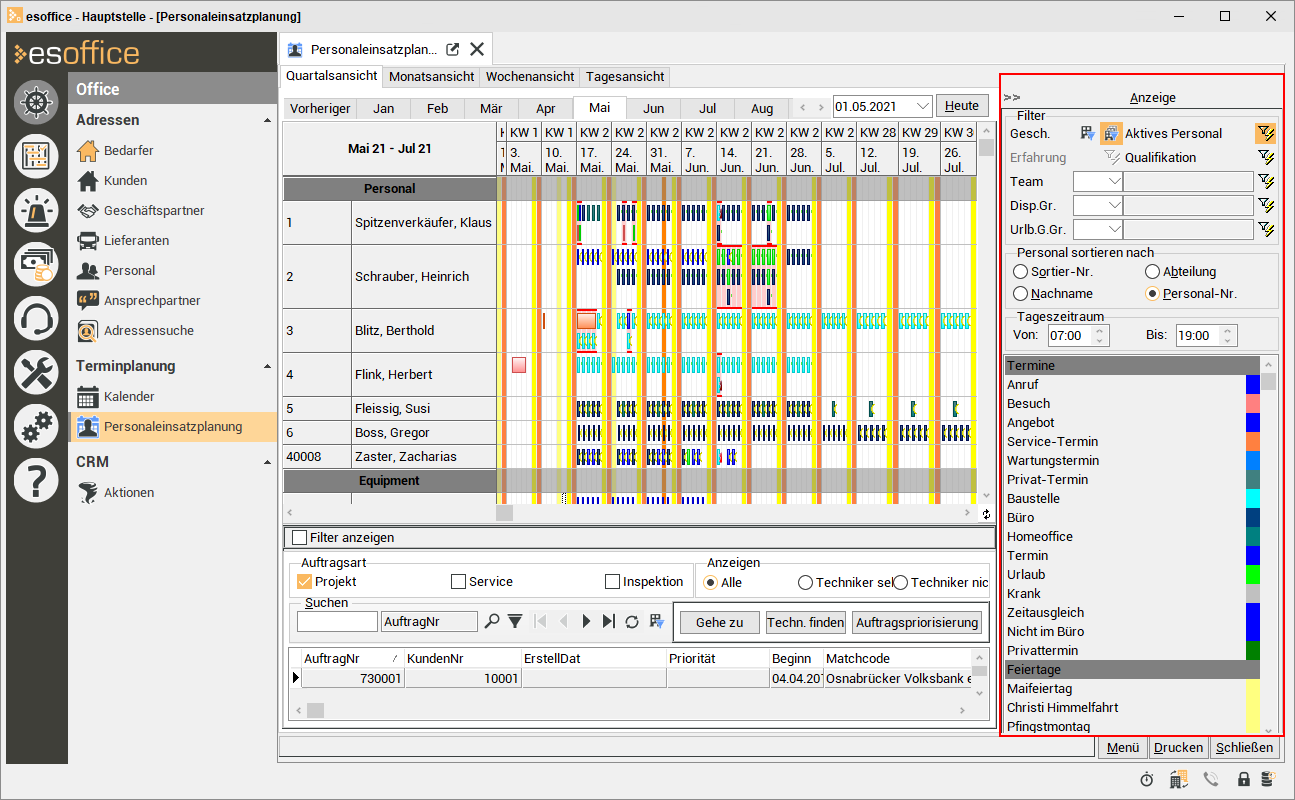Open Aktionen under CRM
This screenshot has width=1295, height=800.
(x=129, y=492)
